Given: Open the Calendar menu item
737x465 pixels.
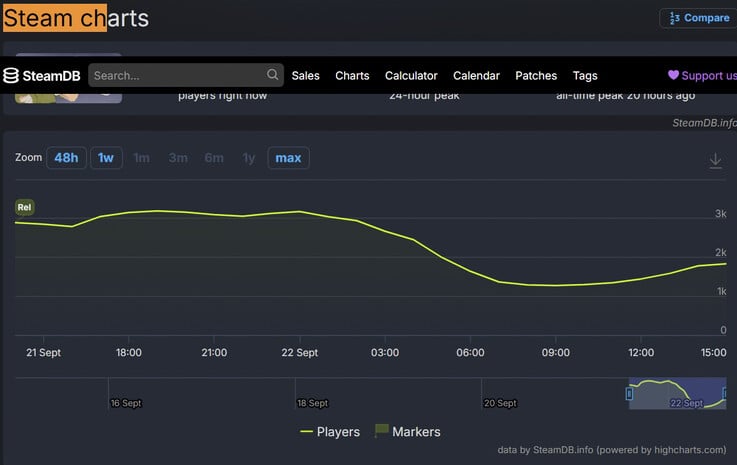Looking at the screenshot, I should (476, 75).
